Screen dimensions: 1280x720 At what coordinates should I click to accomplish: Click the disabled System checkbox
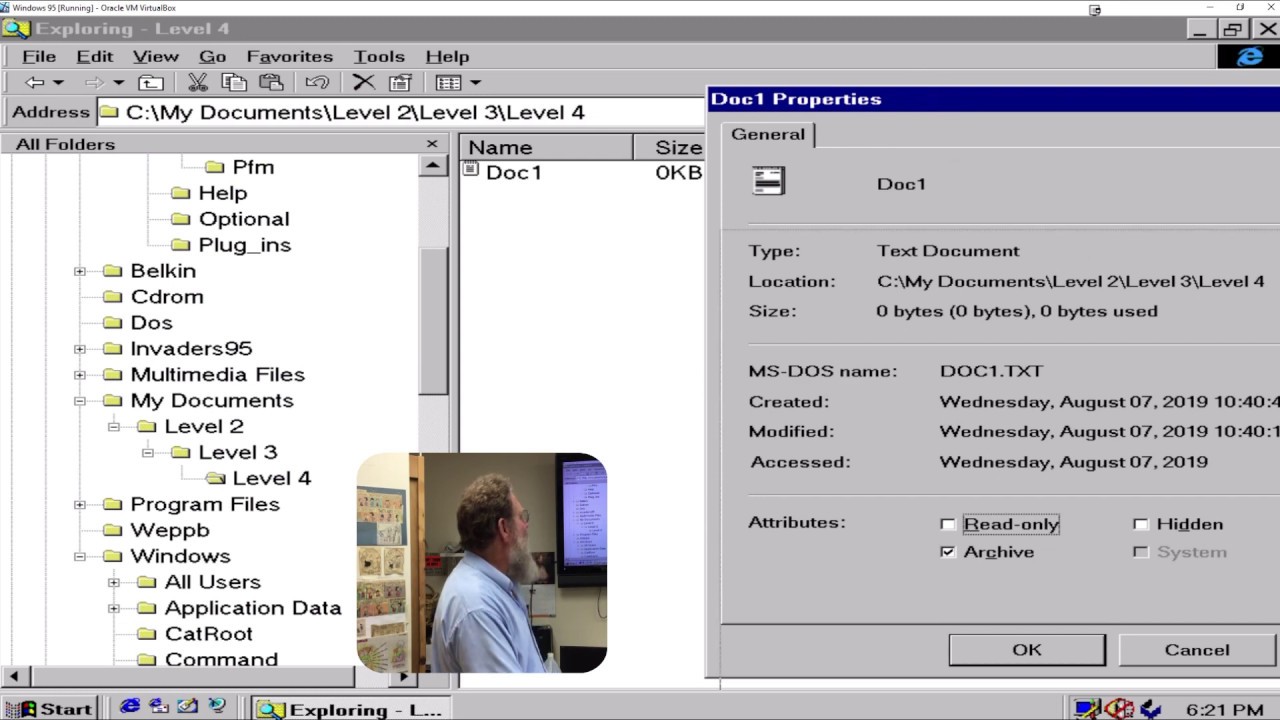[x=1140, y=552]
